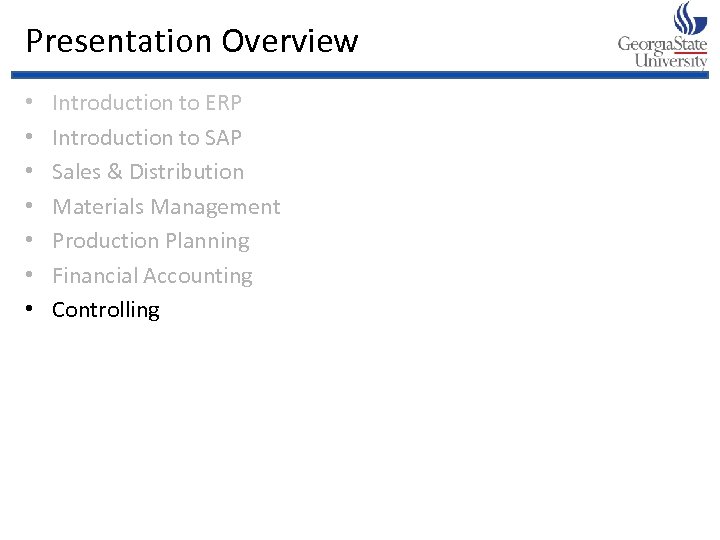Click the highlighted "Controlling" item
The image size is (720, 540).
click(x=106, y=310)
